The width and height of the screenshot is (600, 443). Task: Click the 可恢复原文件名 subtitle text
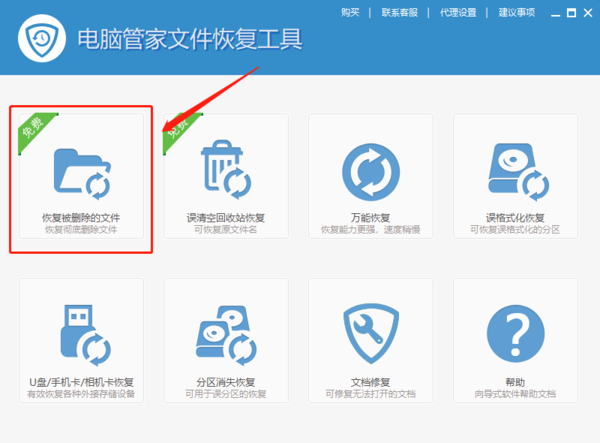pos(226,230)
